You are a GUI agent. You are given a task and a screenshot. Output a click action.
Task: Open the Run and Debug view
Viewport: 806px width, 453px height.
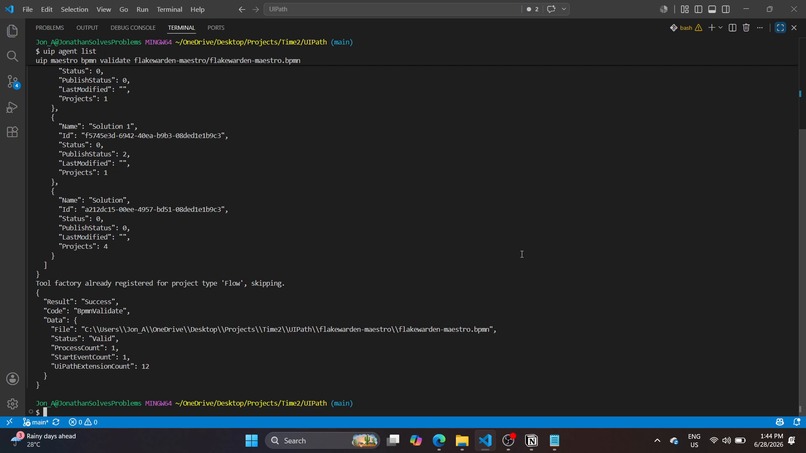pos(12,107)
